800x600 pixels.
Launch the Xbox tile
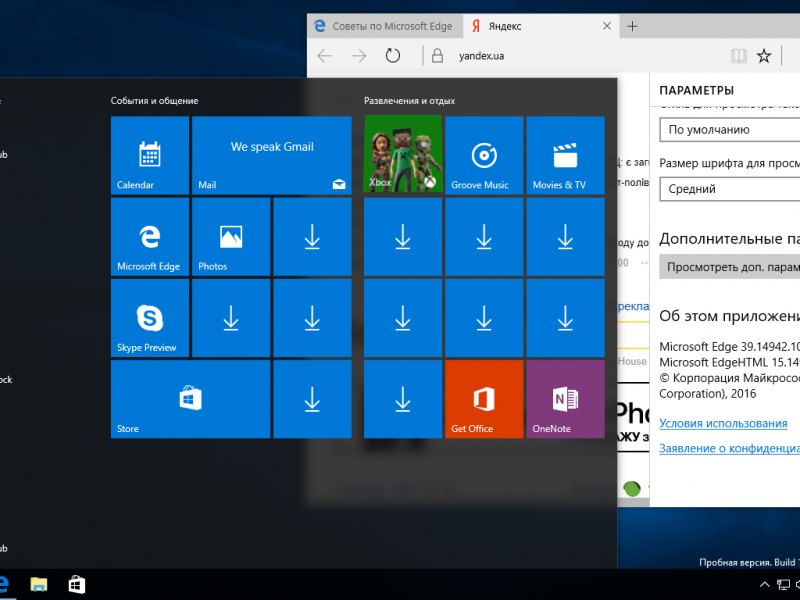coord(403,155)
